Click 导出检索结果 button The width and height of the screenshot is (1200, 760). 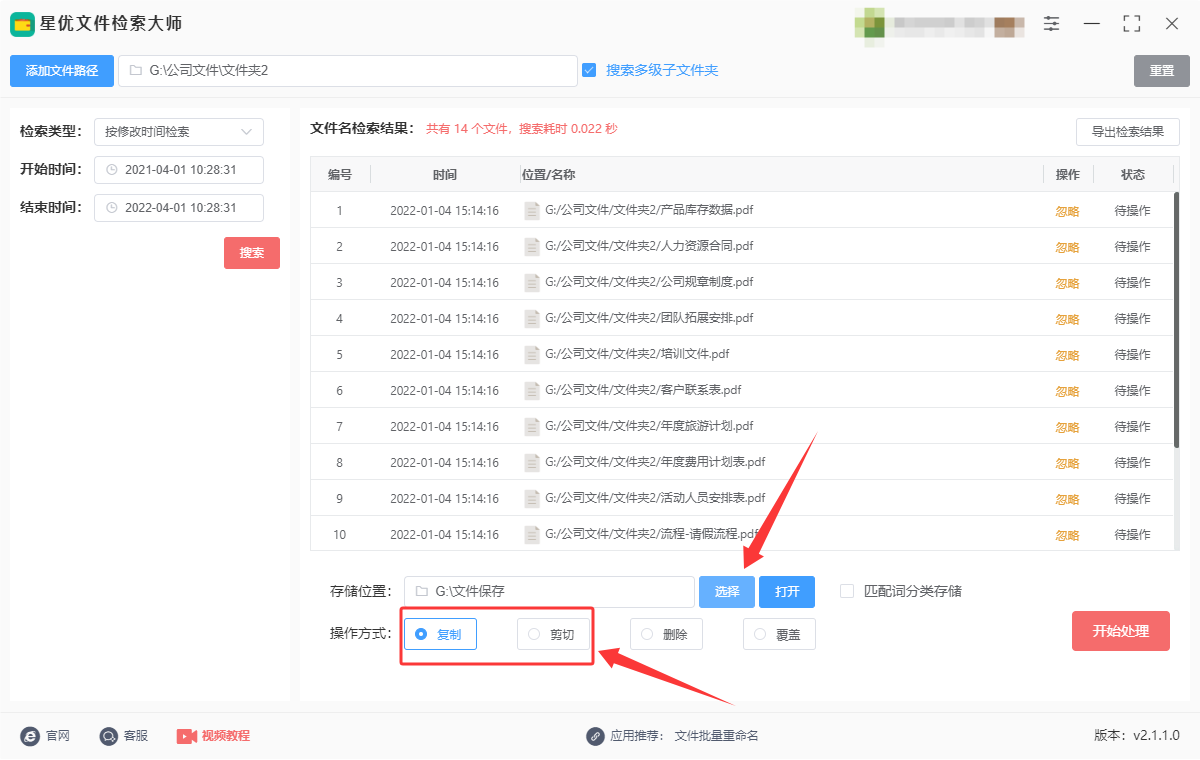tap(1128, 132)
